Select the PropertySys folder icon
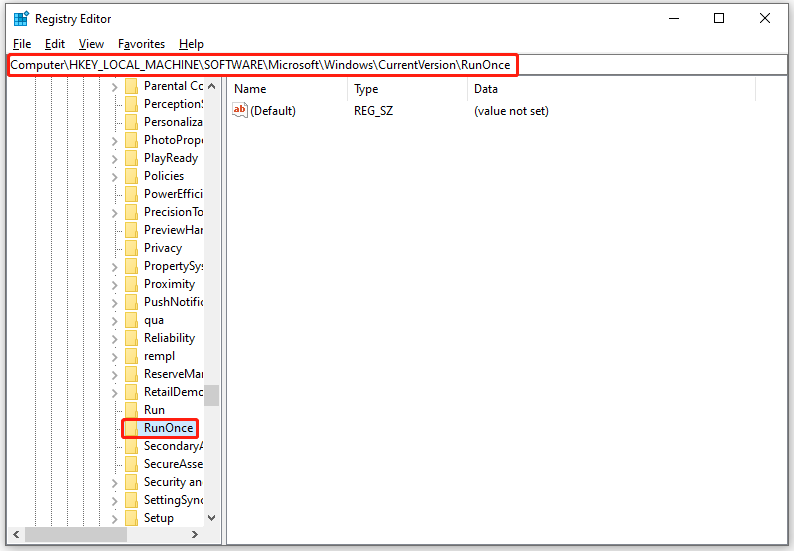The height and width of the screenshot is (551, 794). coord(131,266)
